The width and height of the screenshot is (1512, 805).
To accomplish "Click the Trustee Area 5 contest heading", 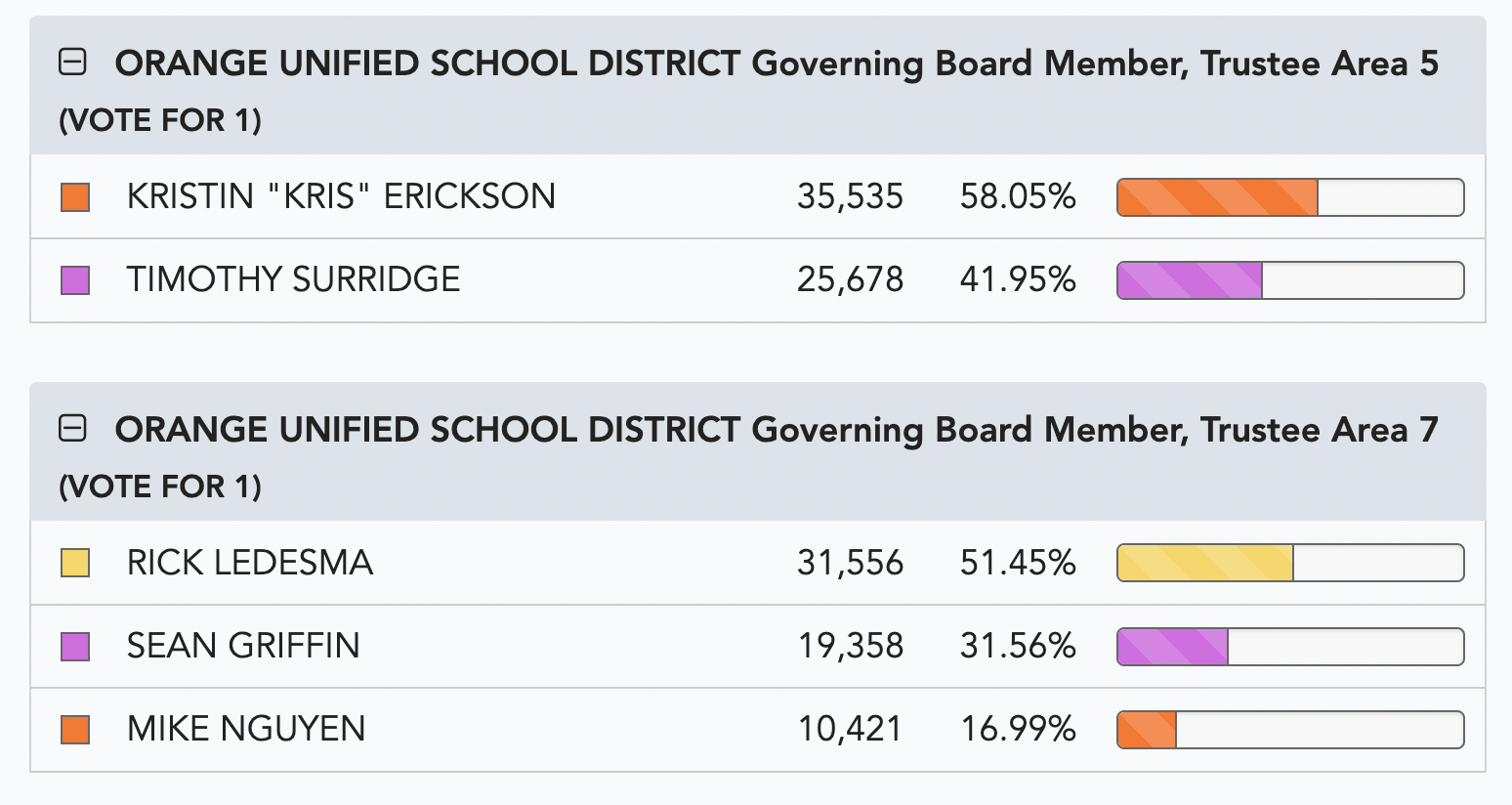I will click(x=777, y=64).
